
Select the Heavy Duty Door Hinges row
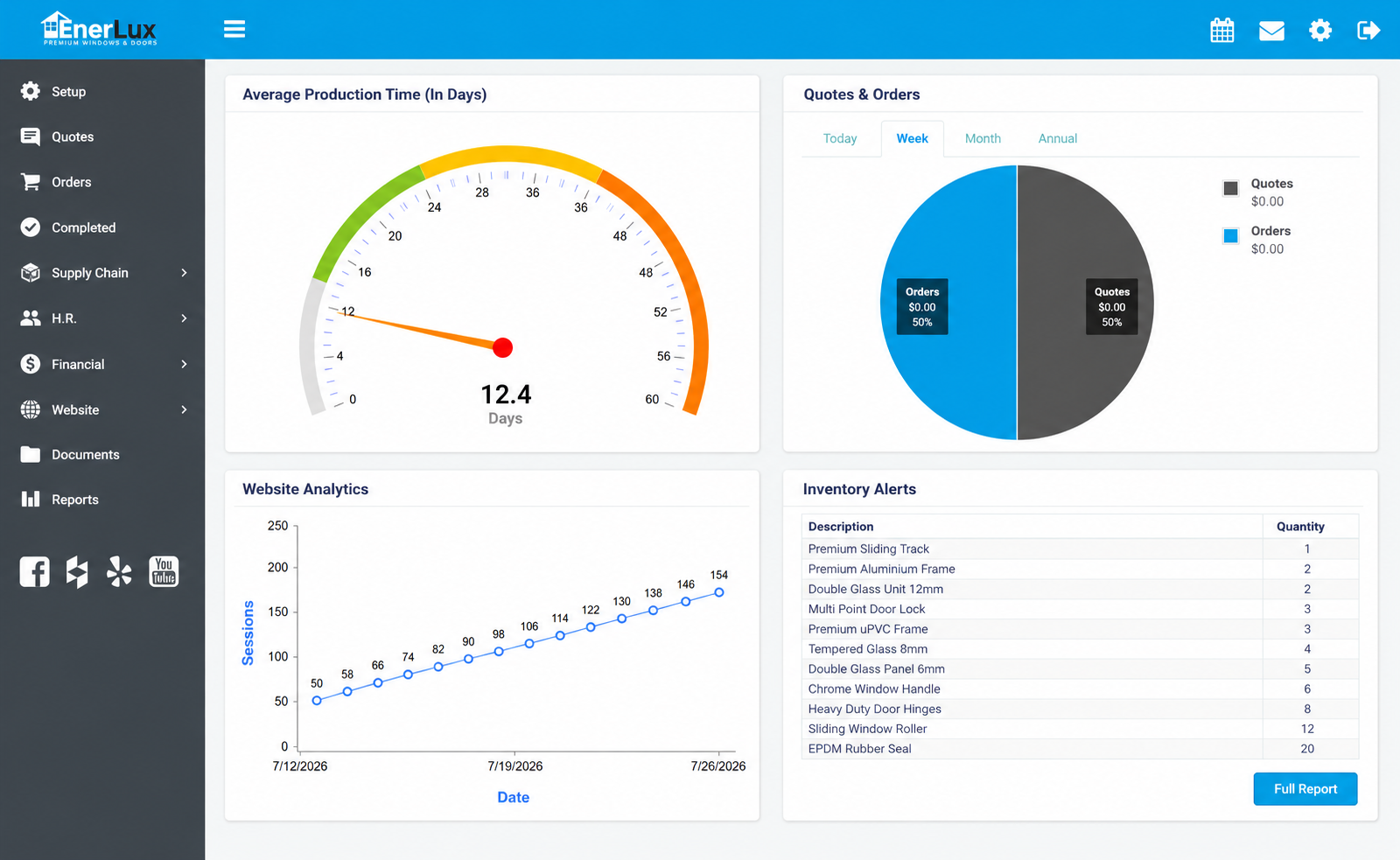[x=1080, y=710]
